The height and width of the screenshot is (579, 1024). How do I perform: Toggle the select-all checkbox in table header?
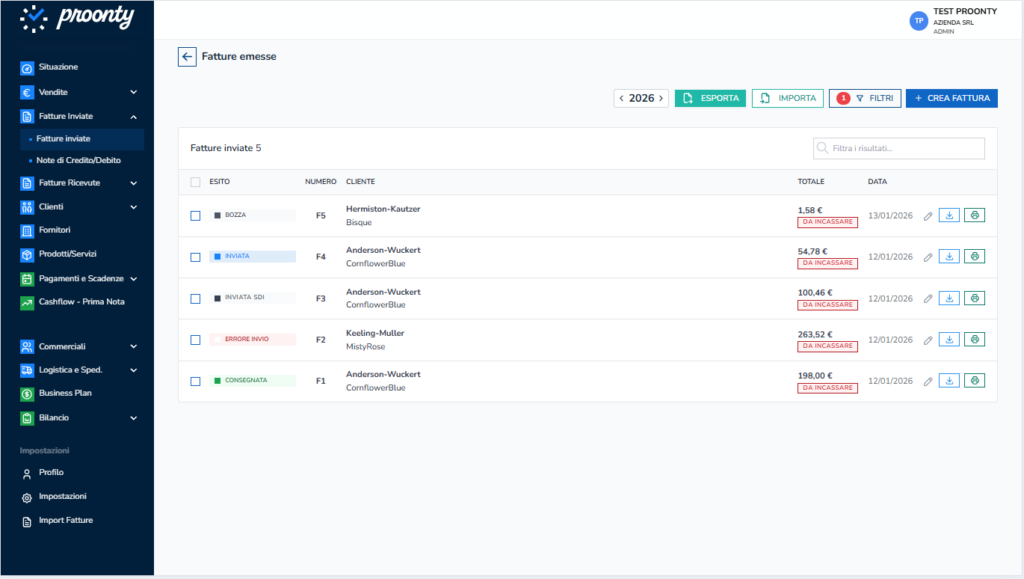[196, 182]
